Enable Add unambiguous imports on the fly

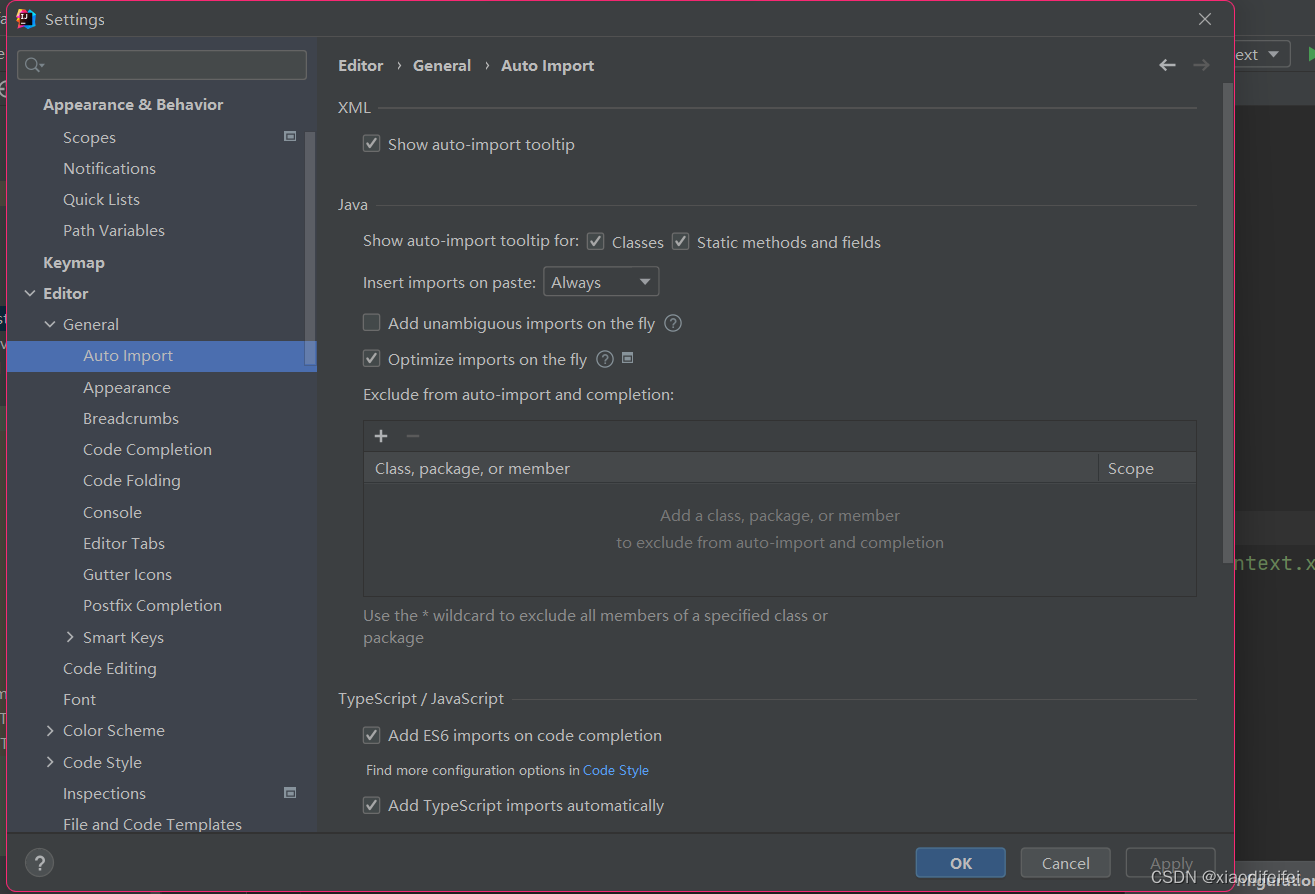[x=371, y=323]
